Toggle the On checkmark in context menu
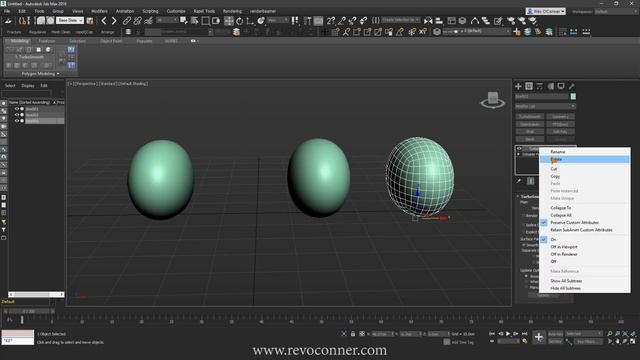 pyautogui.click(x=544, y=240)
